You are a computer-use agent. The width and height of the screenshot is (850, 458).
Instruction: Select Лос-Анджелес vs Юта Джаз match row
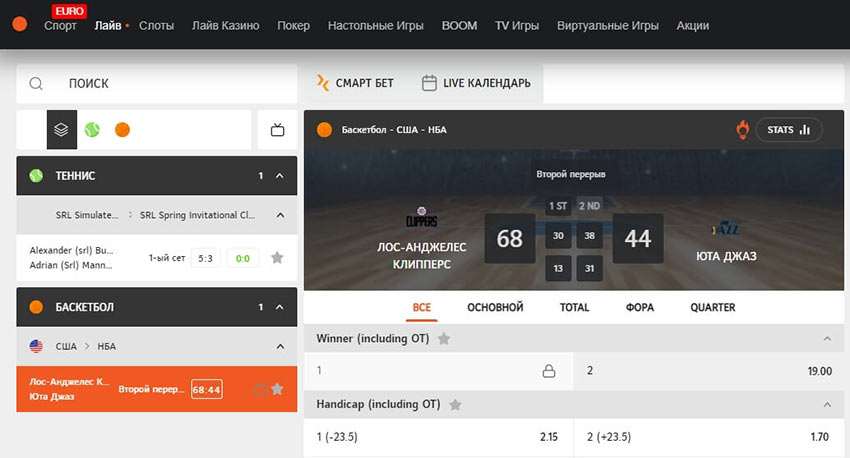coord(157,389)
